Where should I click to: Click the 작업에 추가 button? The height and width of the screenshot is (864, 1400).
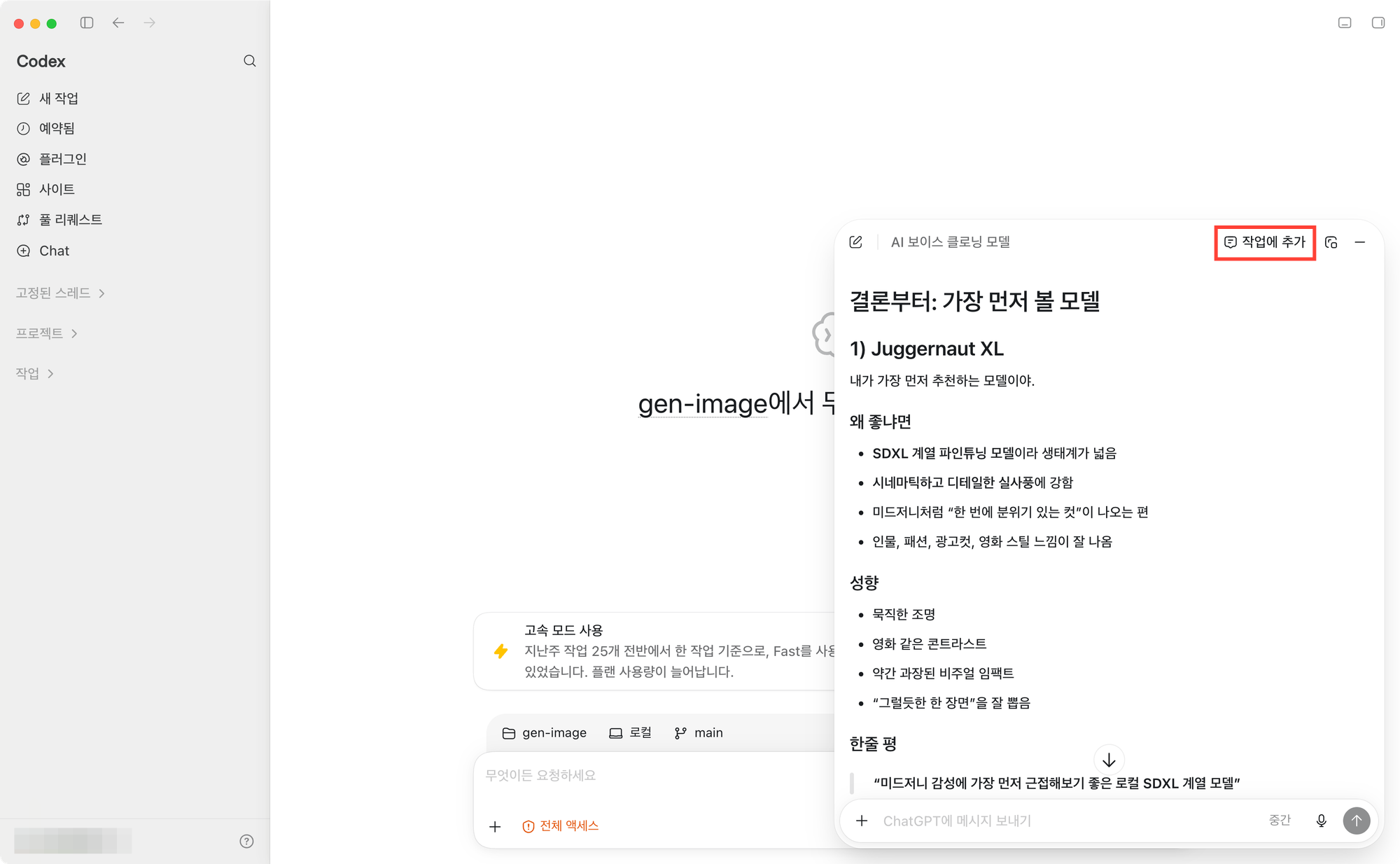click(1265, 242)
